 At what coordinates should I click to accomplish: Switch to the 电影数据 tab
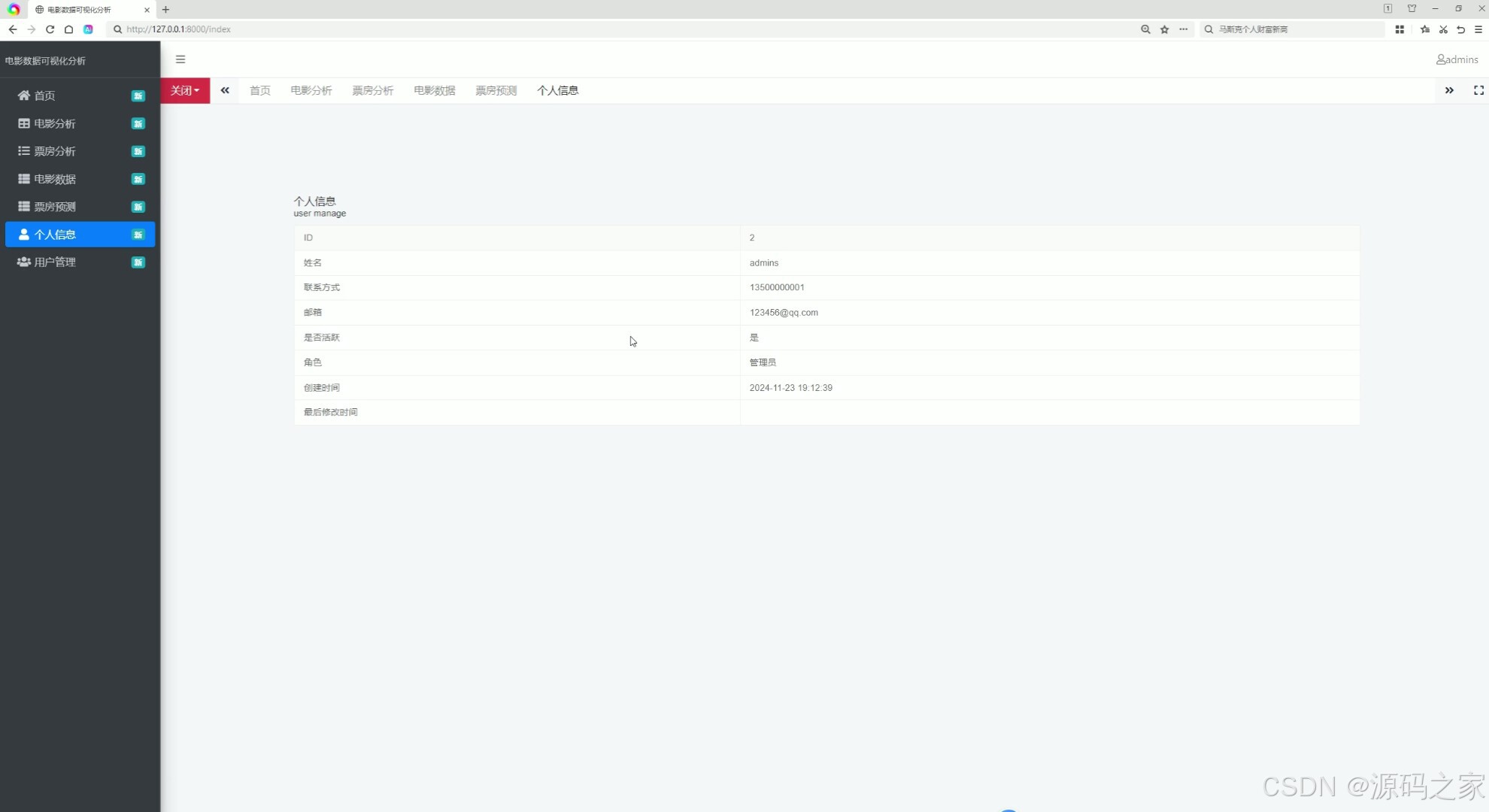[434, 90]
